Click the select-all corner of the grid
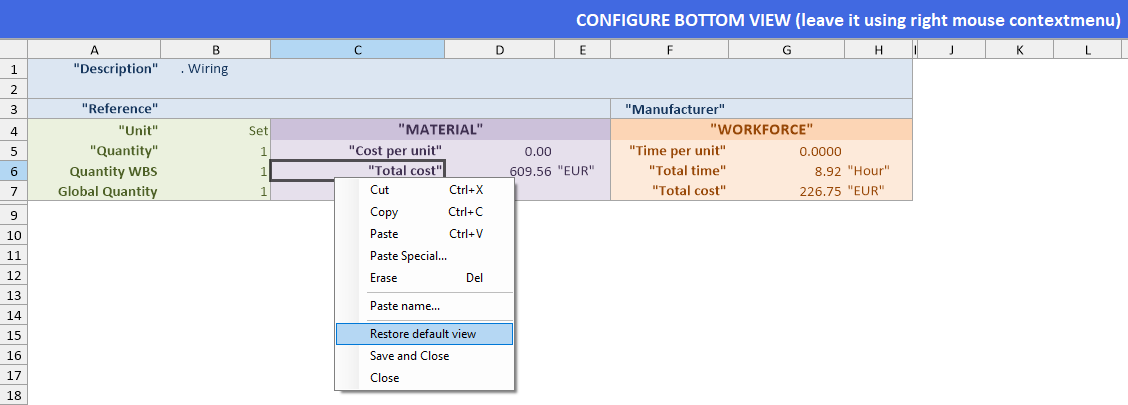This screenshot has height=405, width=1128. click(14, 49)
